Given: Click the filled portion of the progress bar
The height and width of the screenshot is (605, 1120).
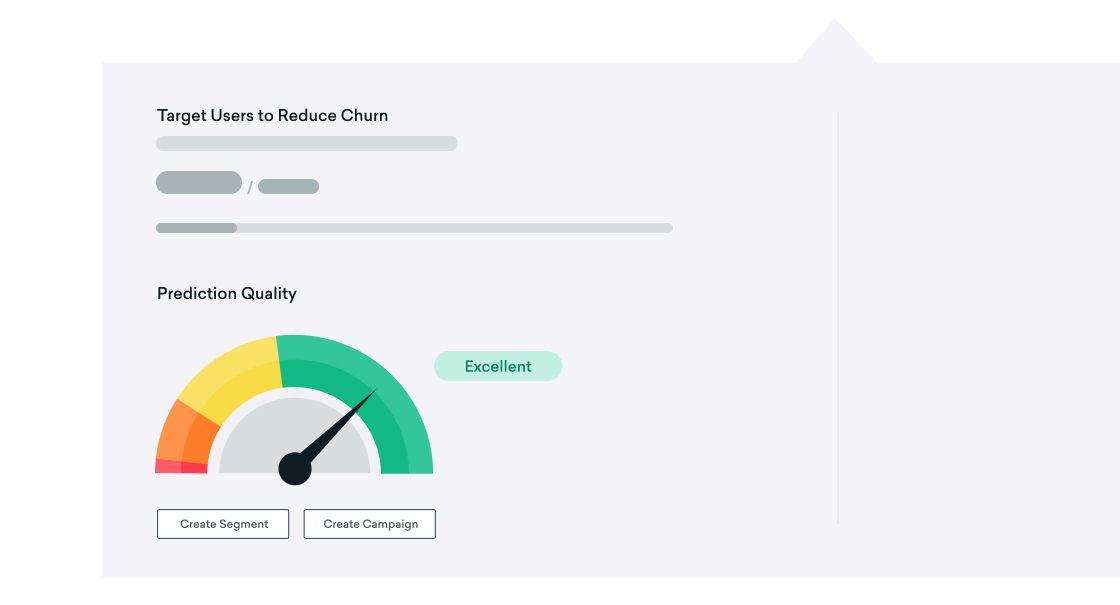Looking at the screenshot, I should (x=196, y=228).
